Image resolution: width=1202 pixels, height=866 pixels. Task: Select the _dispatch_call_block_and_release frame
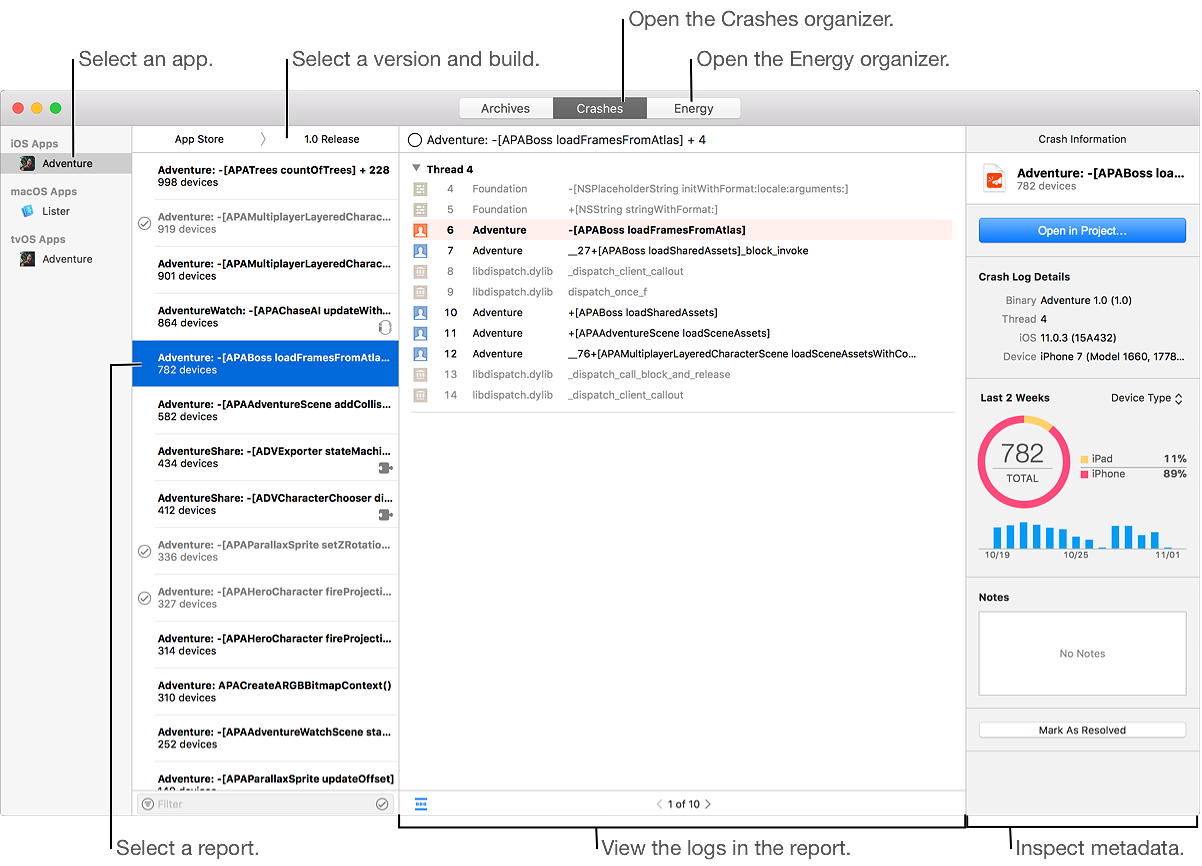coord(682,374)
